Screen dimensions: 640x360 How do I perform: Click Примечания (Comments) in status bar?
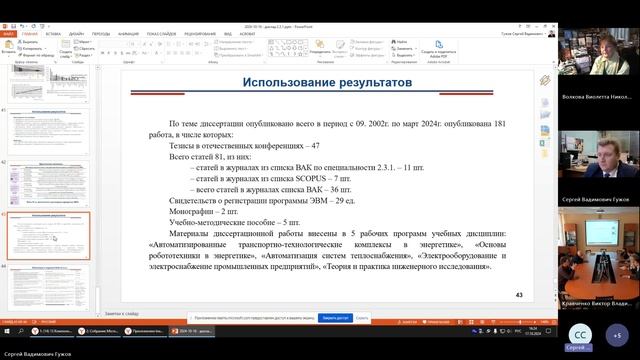(x=436, y=322)
